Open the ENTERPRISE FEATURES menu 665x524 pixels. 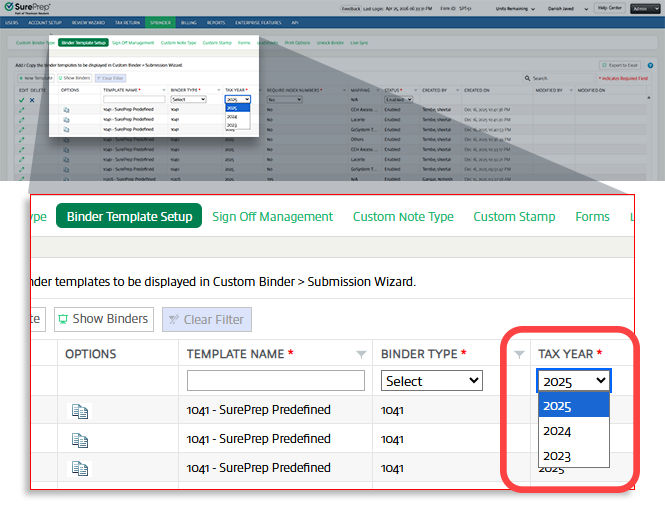pos(258,22)
